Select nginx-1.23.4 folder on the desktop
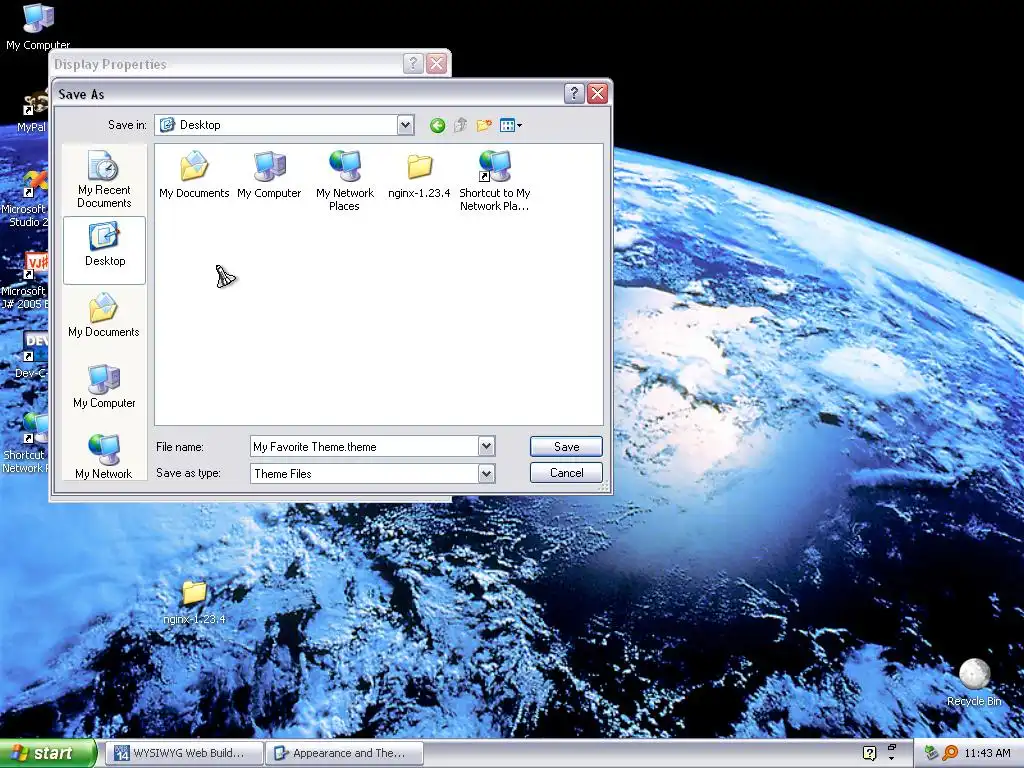Image resolution: width=1024 pixels, height=768 pixels. point(194,601)
